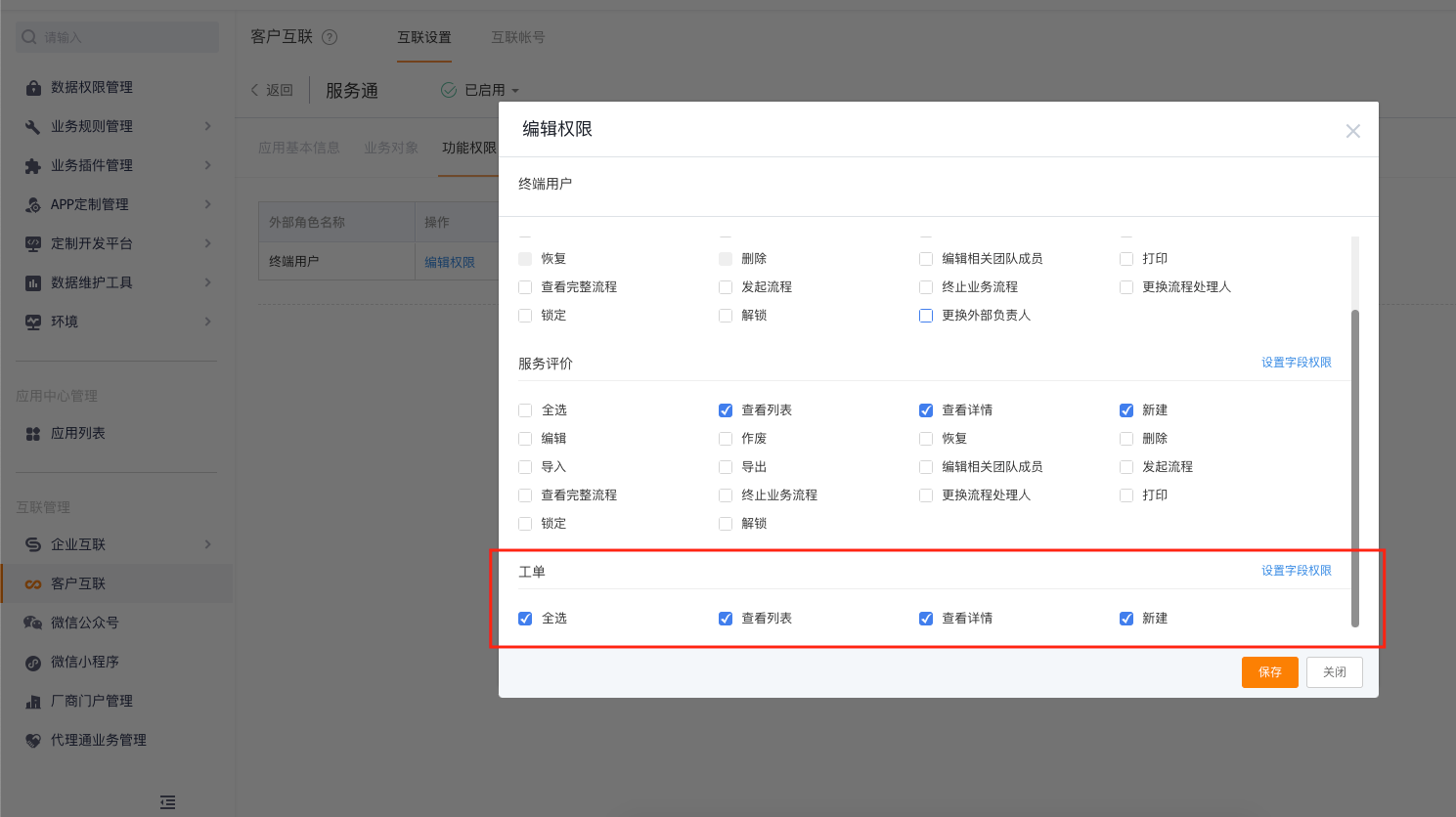Click 编辑权限 link in 终端用户 row
Screen dimensions: 1456x817
pos(450,262)
